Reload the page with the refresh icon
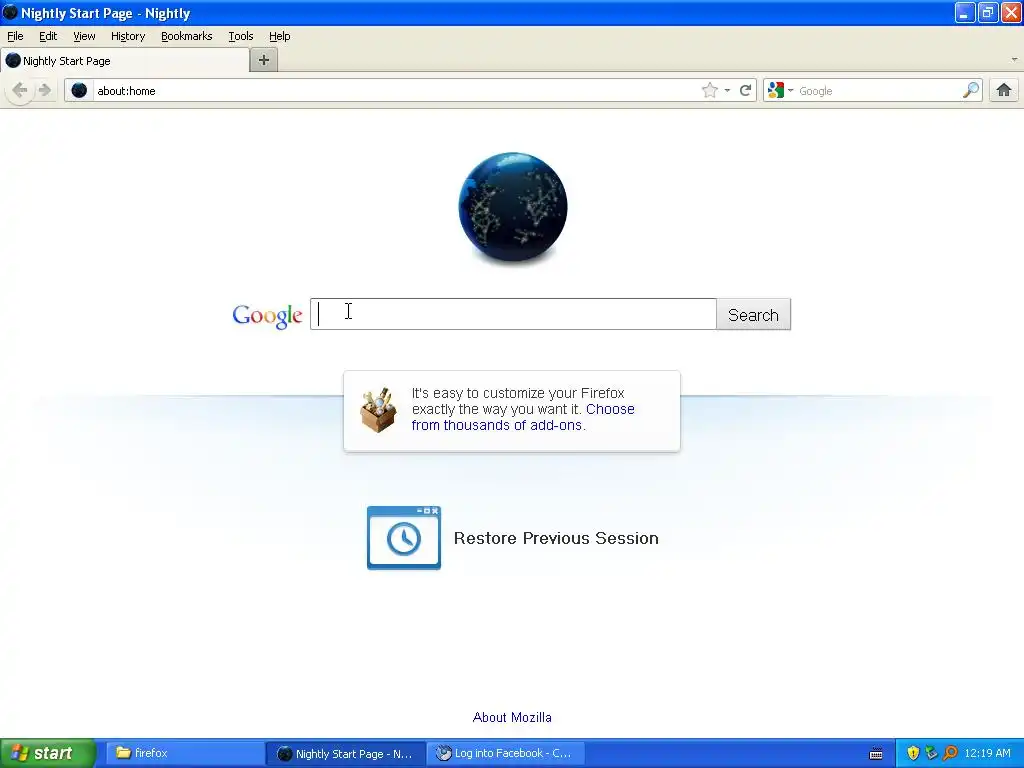This screenshot has width=1024, height=768. click(745, 90)
